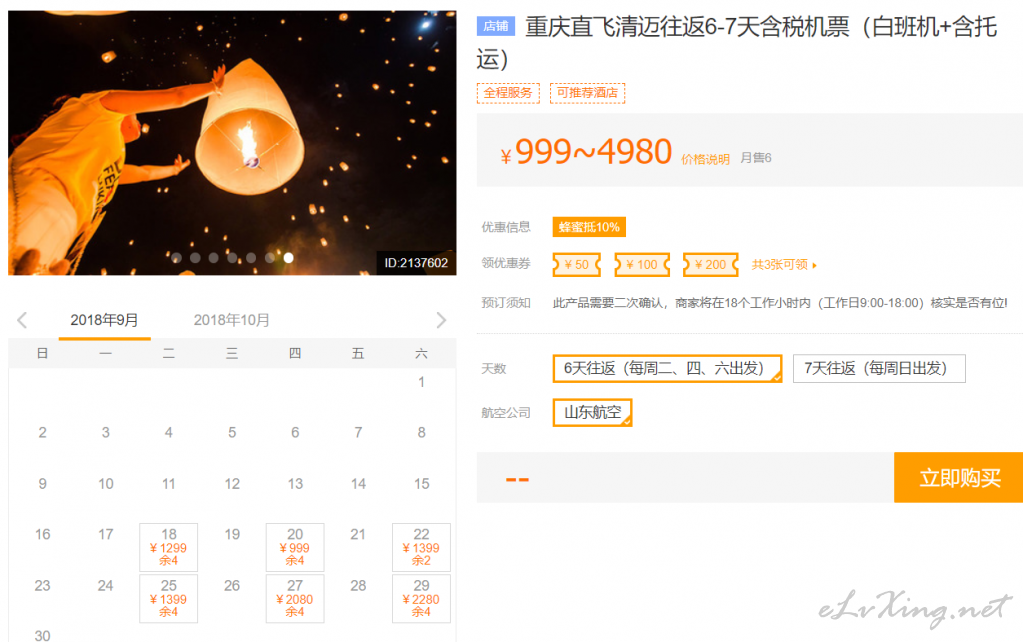Click the 店铺 shop badge
The width and height of the screenshot is (1023, 642).
(x=495, y=27)
